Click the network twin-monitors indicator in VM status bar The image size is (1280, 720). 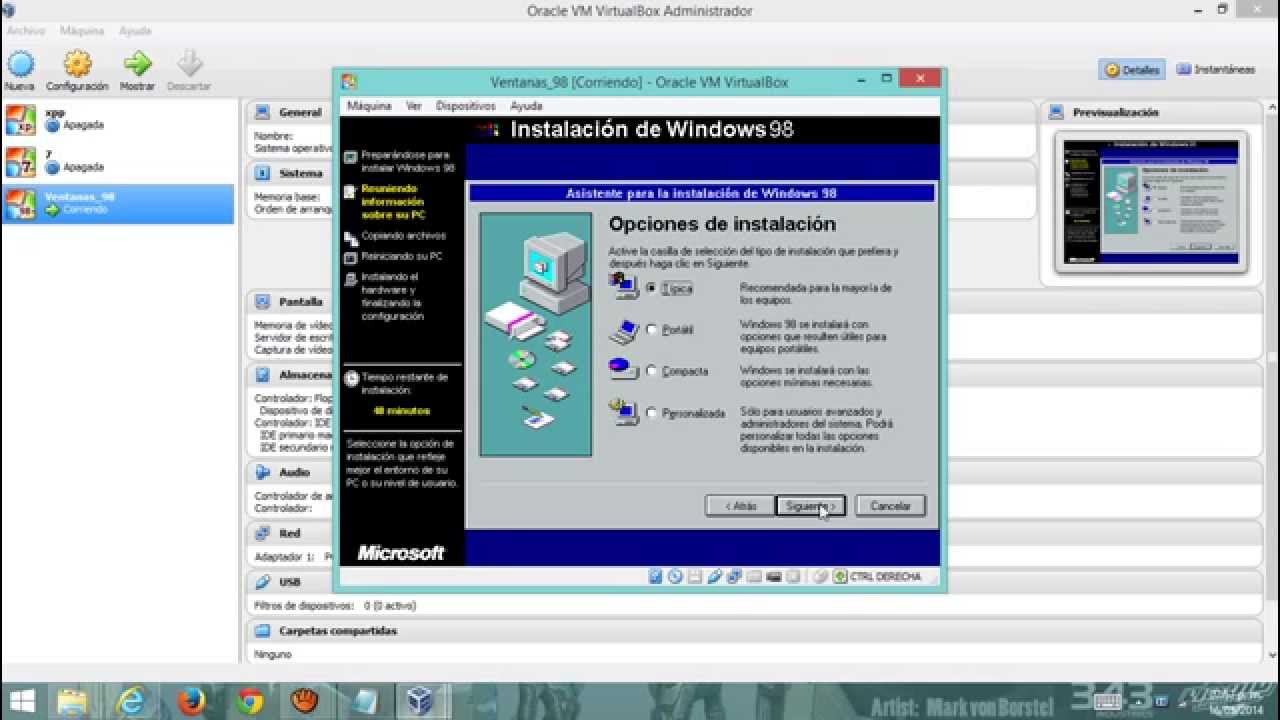tap(734, 577)
